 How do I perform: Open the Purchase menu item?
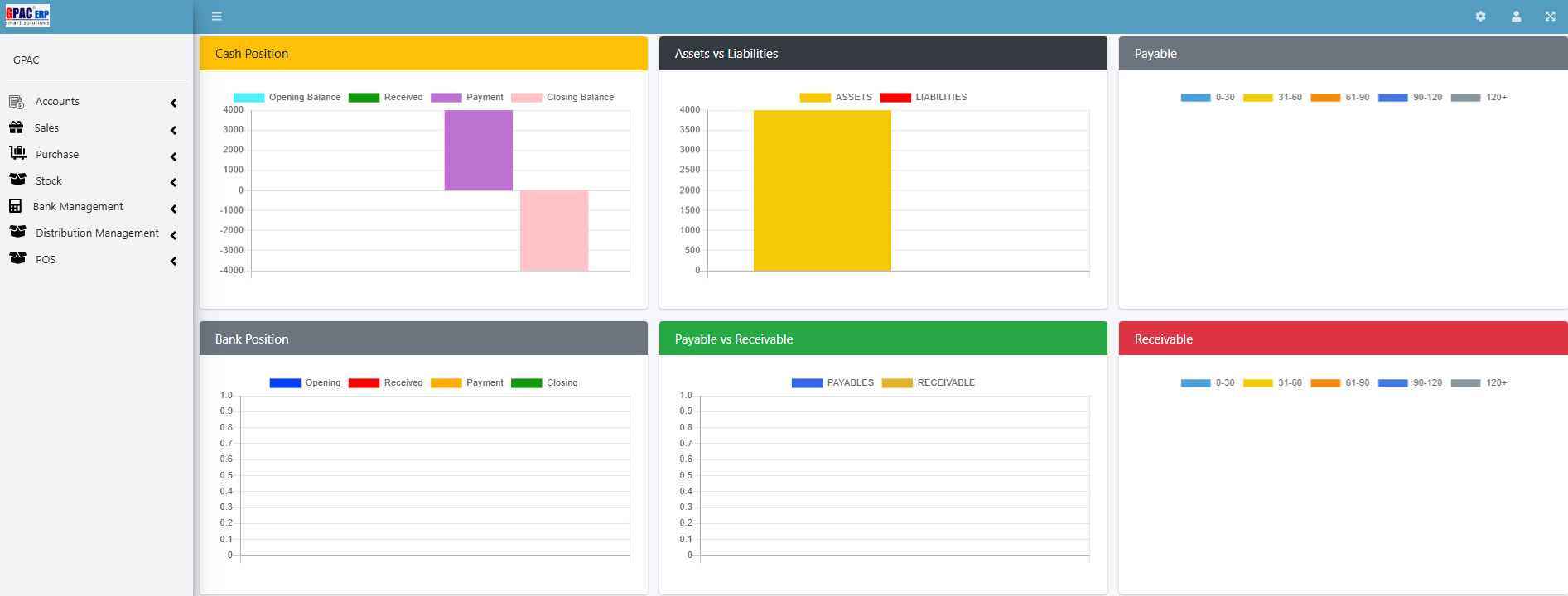pyautogui.click(x=57, y=155)
